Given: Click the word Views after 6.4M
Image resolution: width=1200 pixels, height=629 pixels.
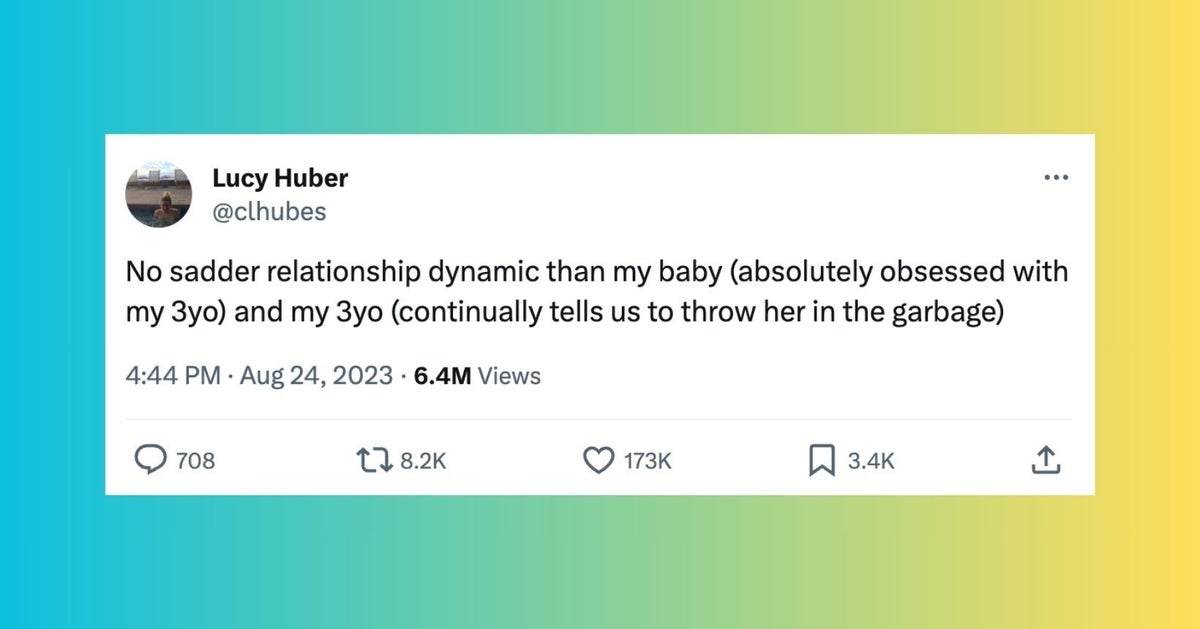Looking at the screenshot, I should coord(510,377).
